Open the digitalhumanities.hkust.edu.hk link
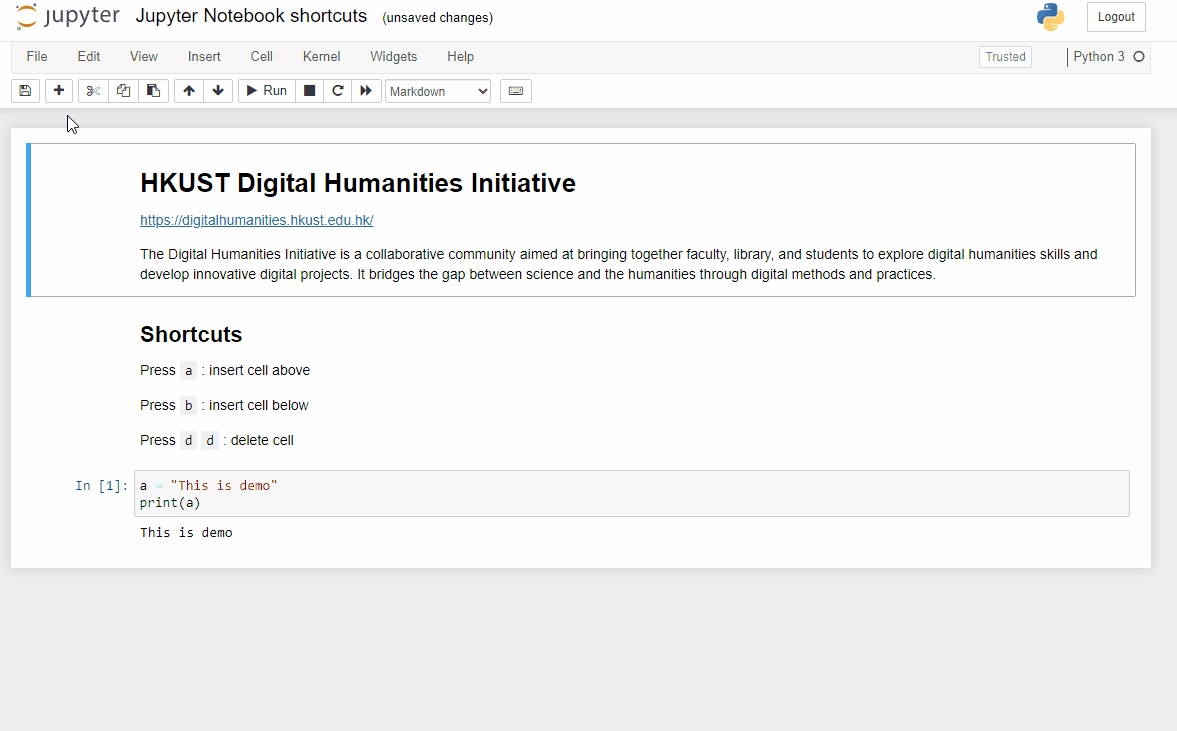 [256, 220]
